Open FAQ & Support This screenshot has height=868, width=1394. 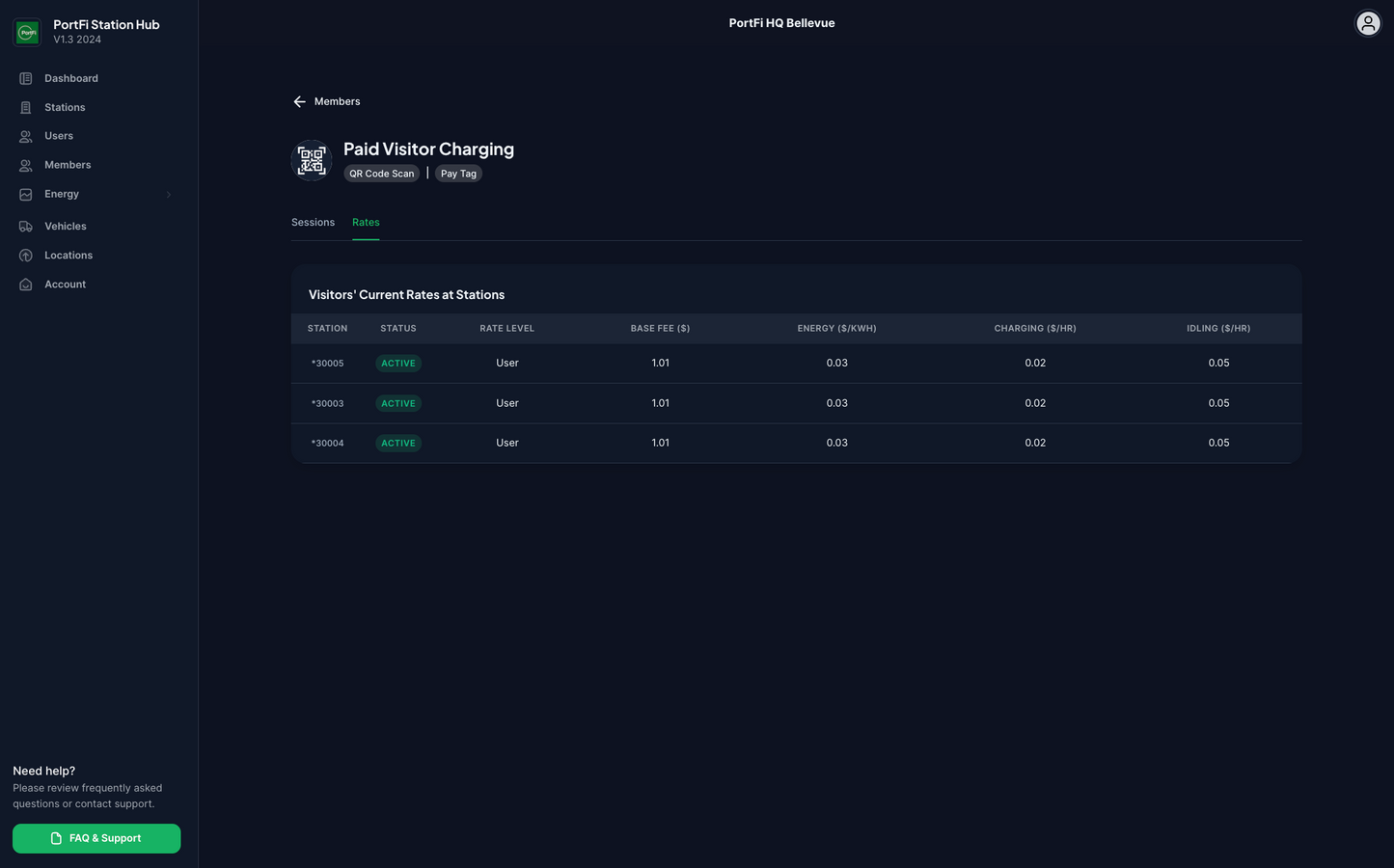(96, 838)
